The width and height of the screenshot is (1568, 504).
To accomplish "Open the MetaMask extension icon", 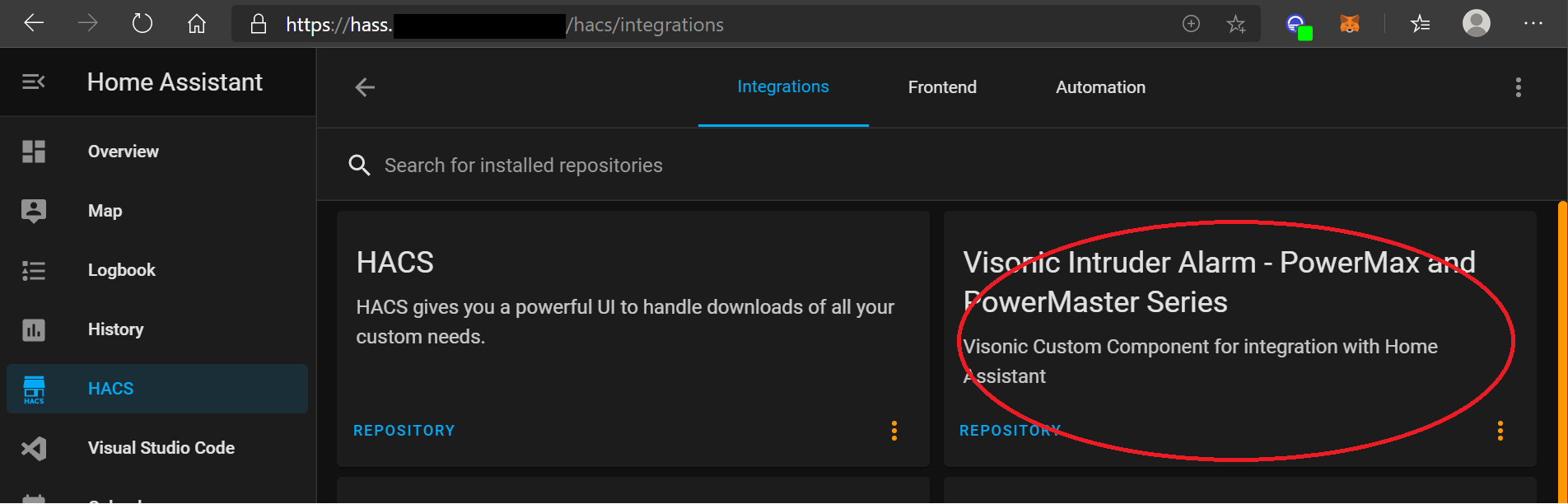I will pyautogui.click(x=1351, y=23).
